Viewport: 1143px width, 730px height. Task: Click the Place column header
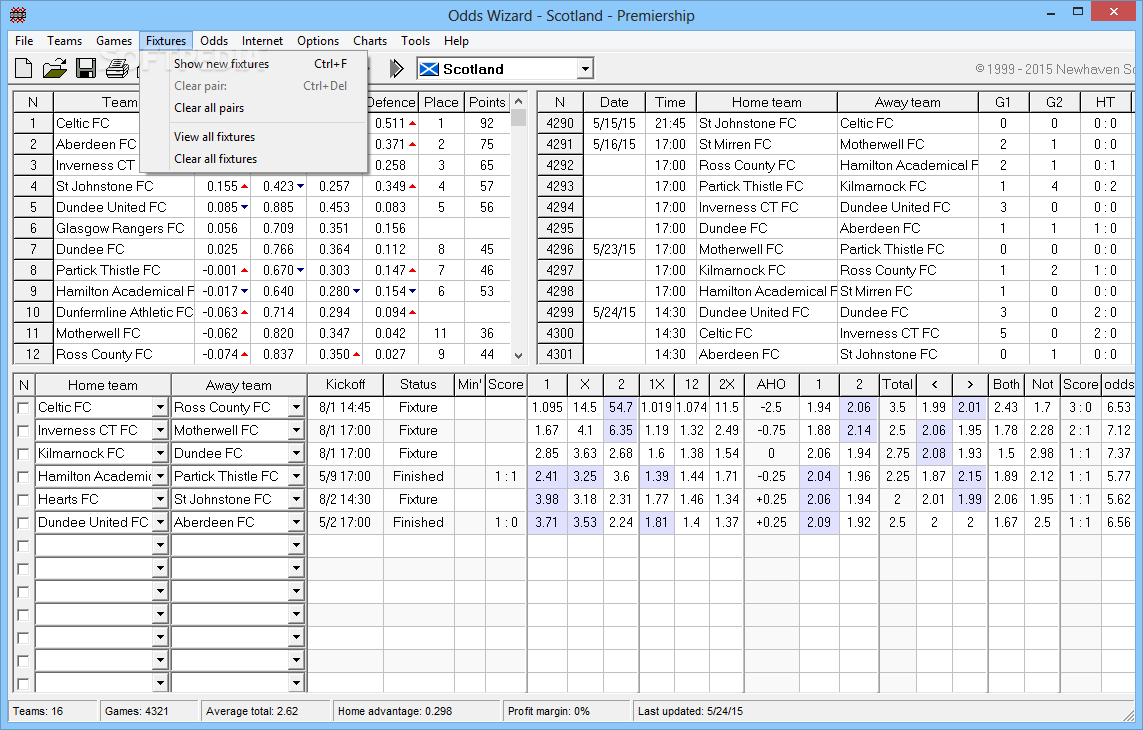pyautogui.click(x=441, y=103)
